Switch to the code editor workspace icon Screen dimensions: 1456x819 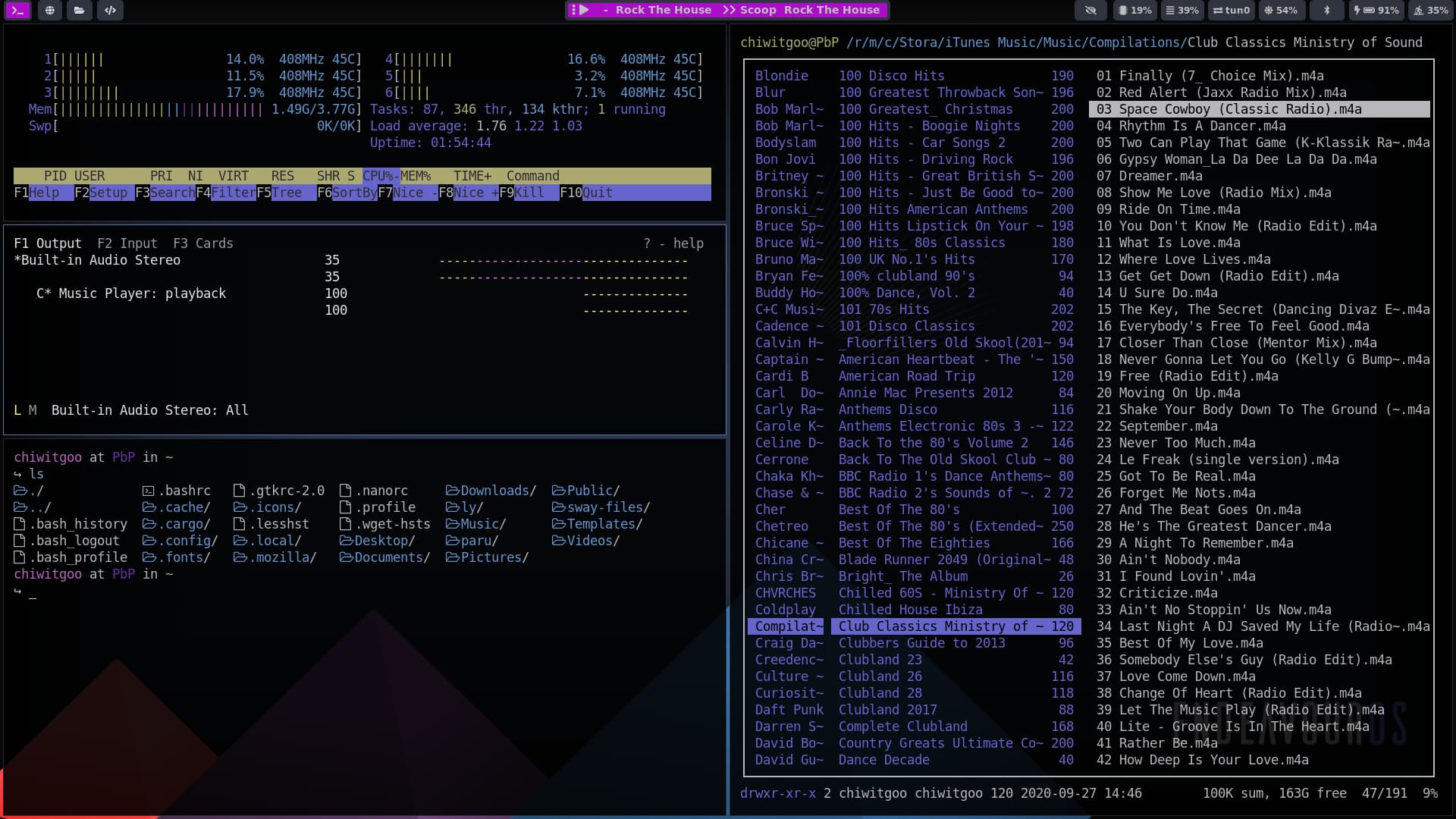[x=110, y=11]
